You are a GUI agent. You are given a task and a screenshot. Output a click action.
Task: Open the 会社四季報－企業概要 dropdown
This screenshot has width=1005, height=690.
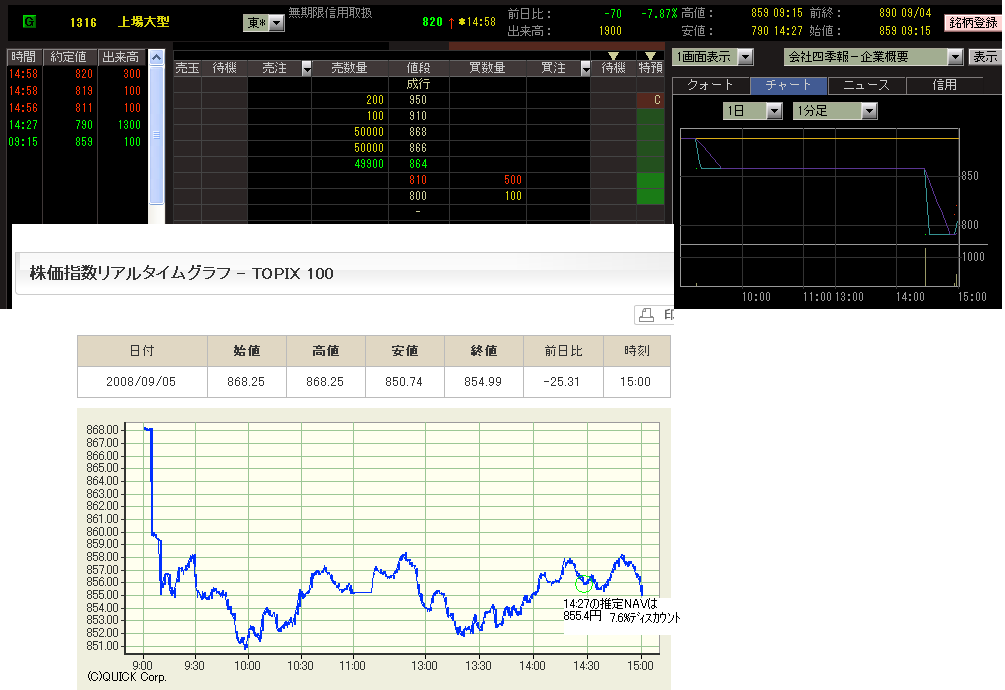(954, 57)
